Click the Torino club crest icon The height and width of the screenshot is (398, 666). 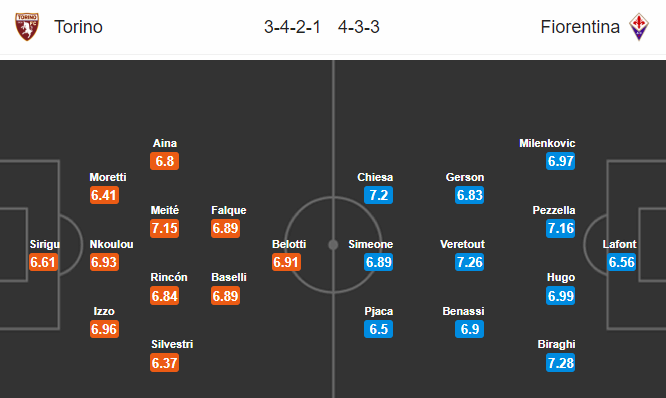27,26
